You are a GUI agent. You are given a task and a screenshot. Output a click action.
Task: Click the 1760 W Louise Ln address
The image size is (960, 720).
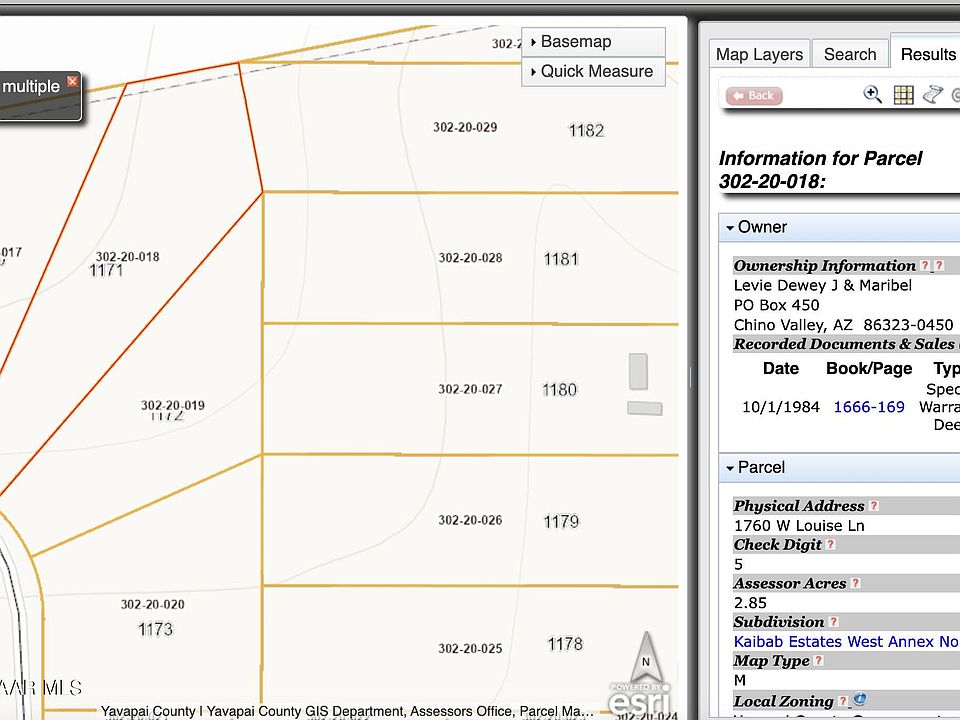799,525
